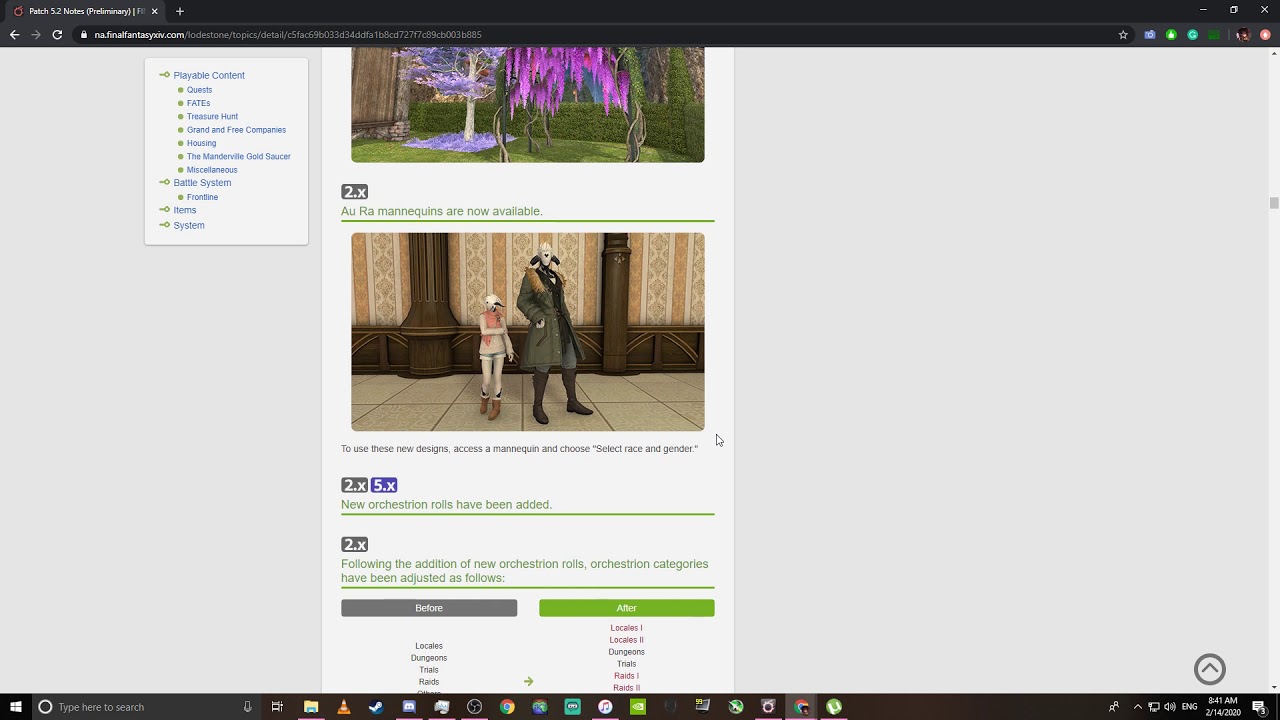Open uTorrent from the taskbar
Image resolution: width=1280 pixels, height=720 pixels.
[834, 707]
